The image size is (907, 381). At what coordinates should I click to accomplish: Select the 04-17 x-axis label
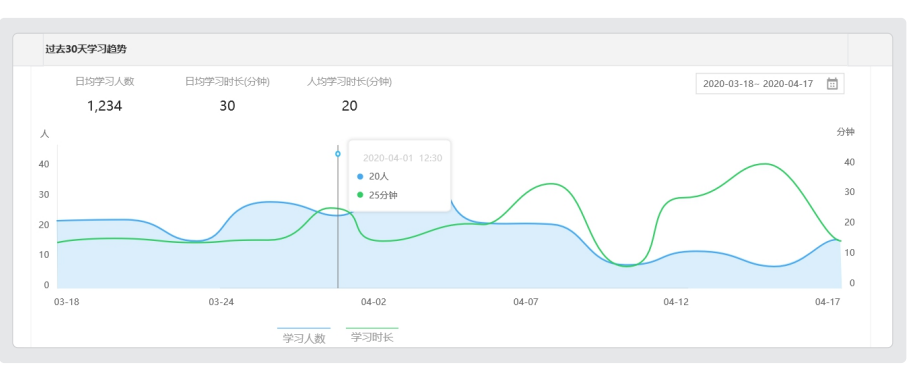[x=827, y=302]
